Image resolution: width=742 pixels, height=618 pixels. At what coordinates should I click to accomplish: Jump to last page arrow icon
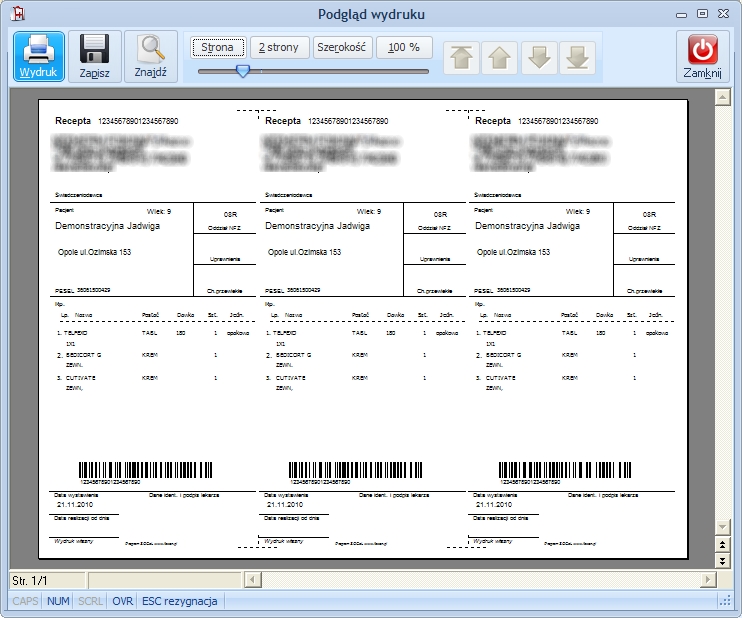[x=577, y=58]
